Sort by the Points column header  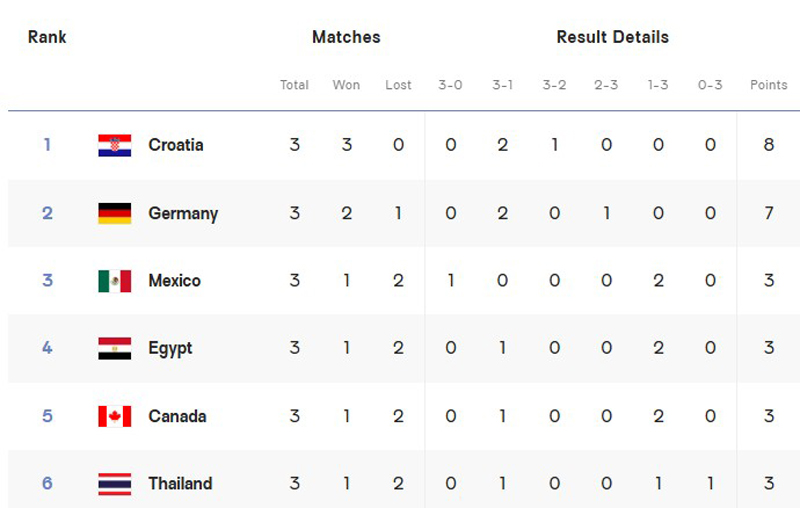coord(769,85)
